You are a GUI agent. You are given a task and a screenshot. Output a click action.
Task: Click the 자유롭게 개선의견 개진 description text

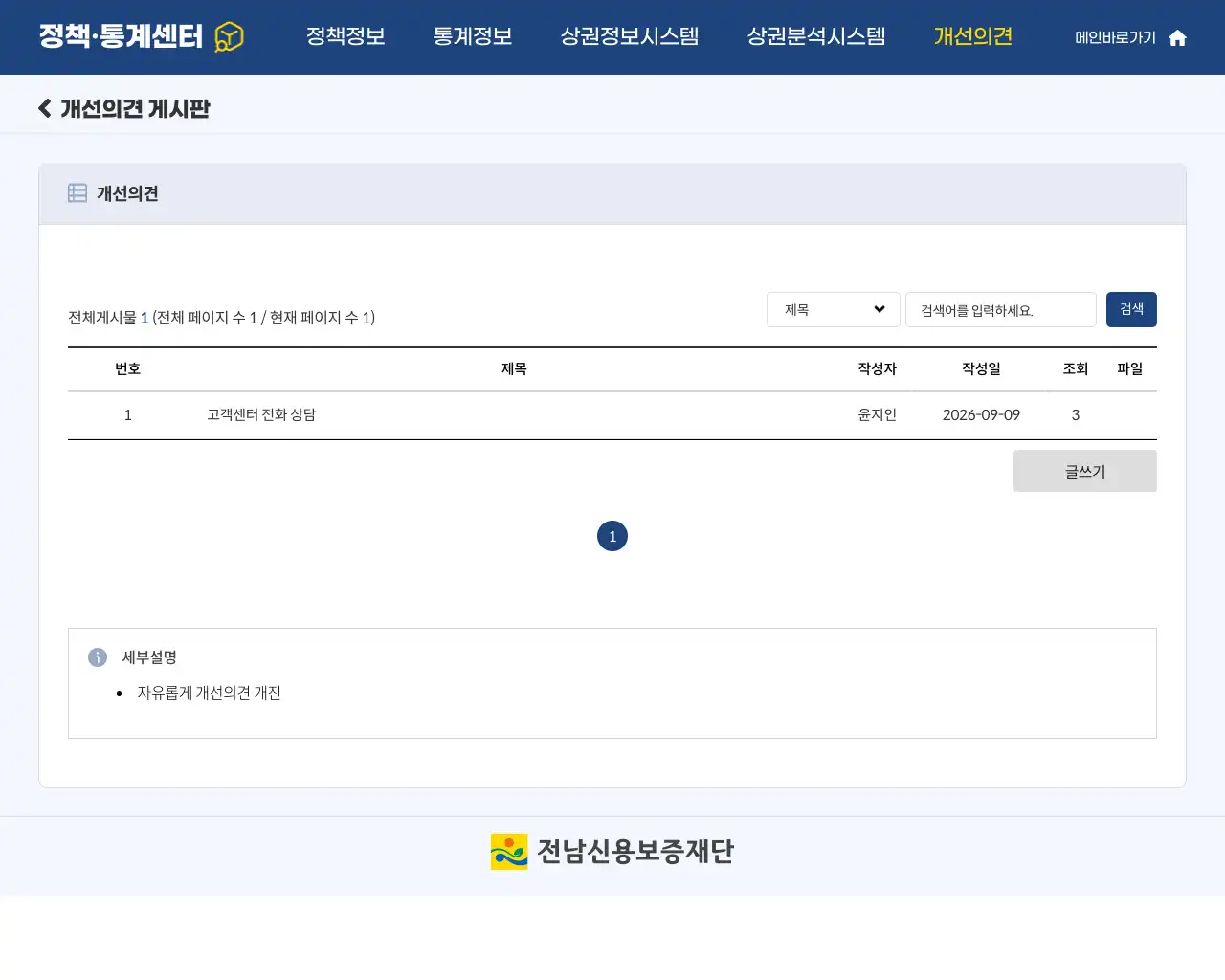pyautogui.click(x=209, y=693)
